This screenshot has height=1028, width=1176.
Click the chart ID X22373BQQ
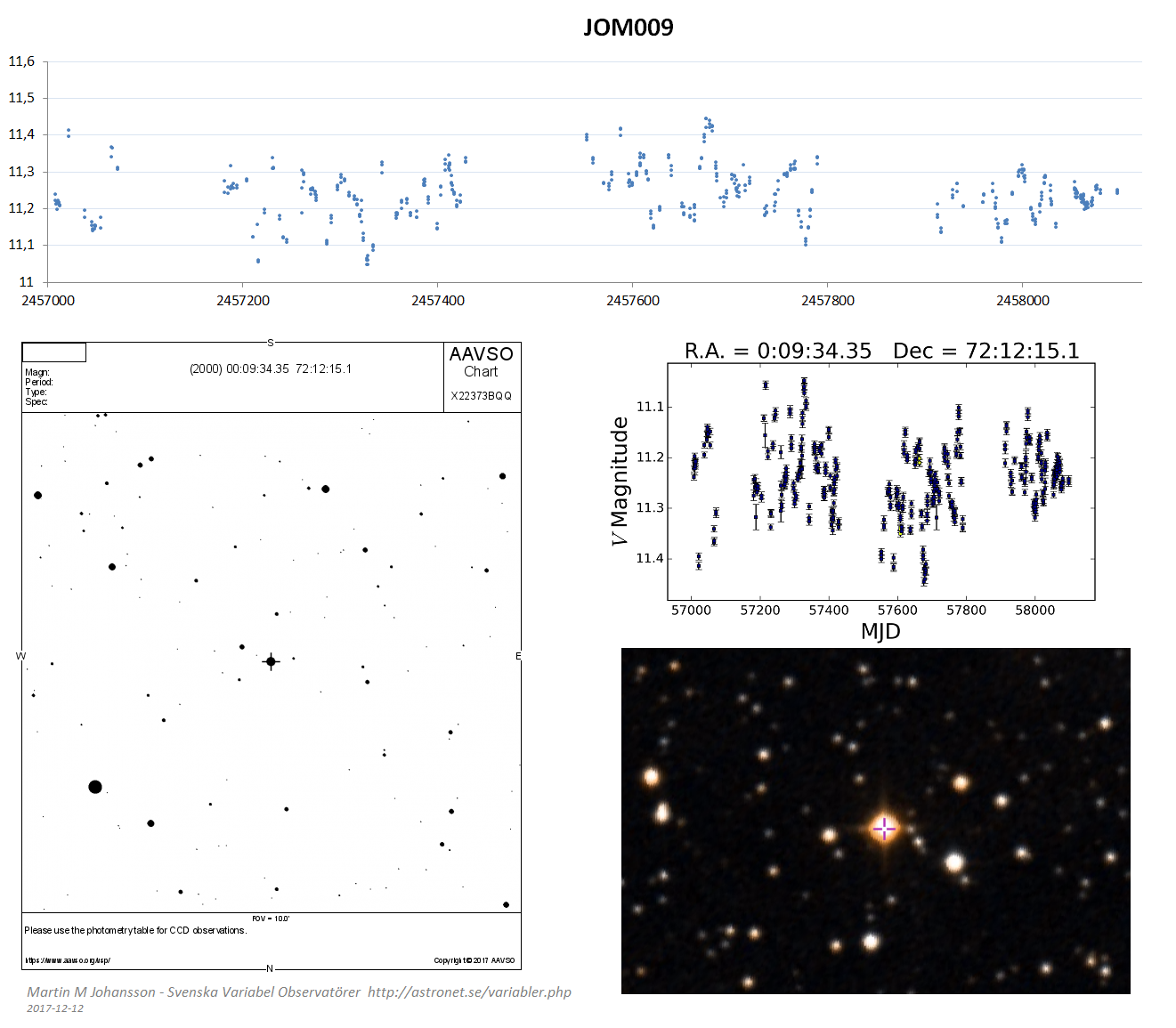coord(481,396)
